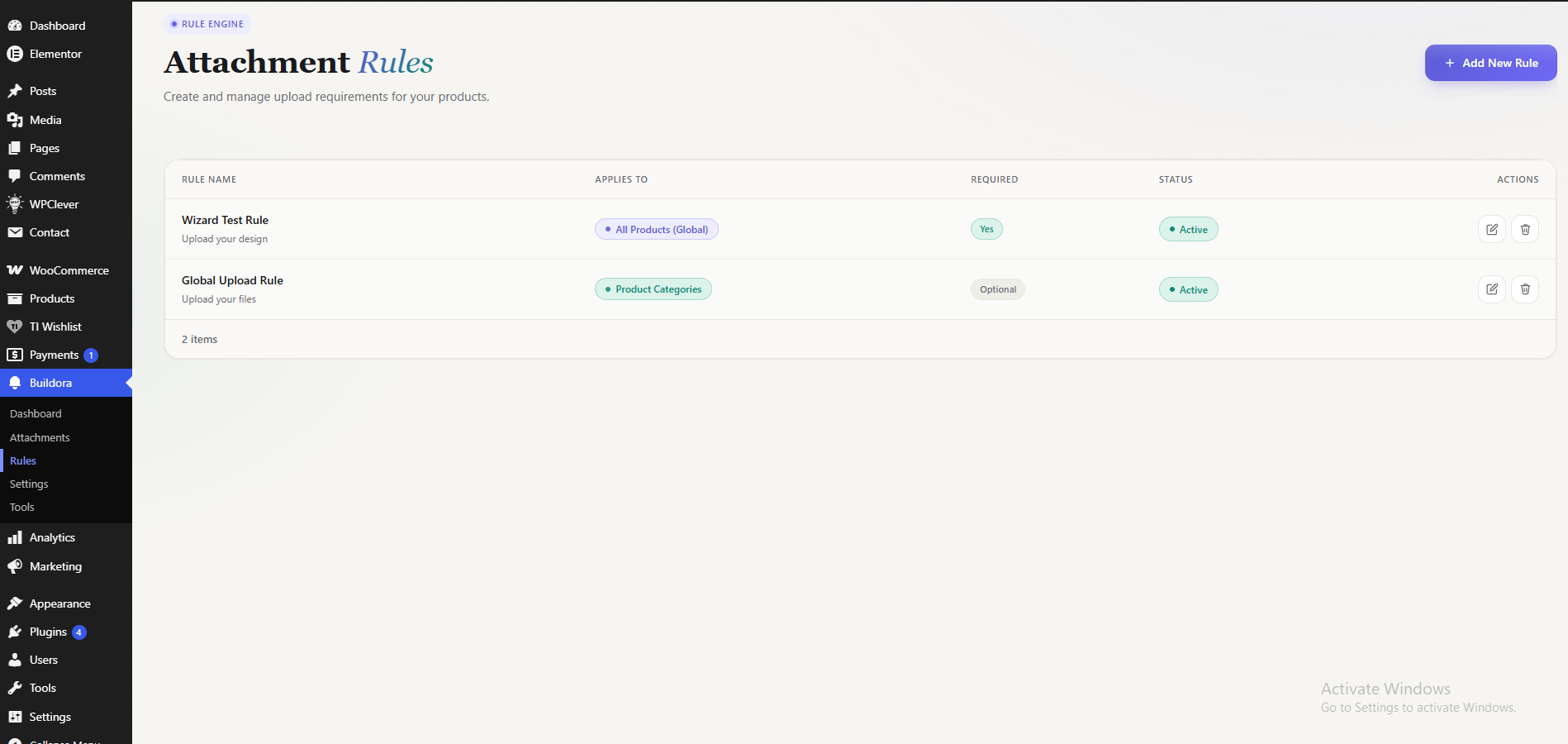The height and width of the screenshot is (744, 1568).
Task: Open main WordPress Settings menu
Action: click(66, 717)
